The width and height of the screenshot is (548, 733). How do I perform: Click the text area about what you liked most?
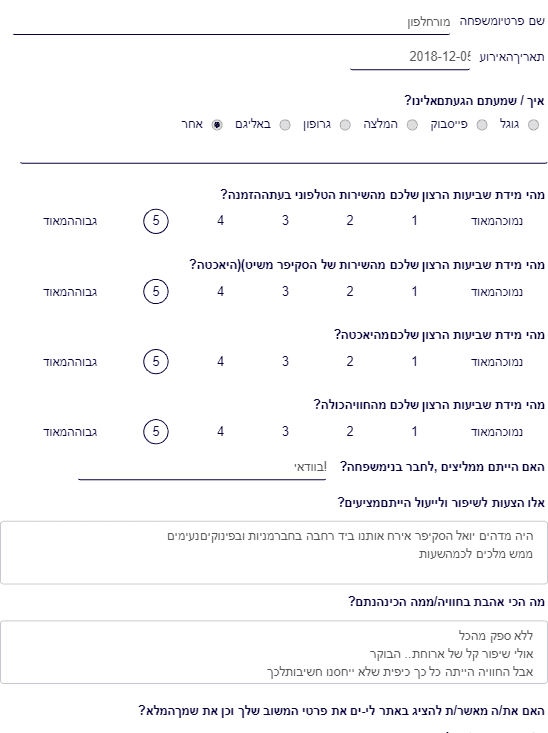coord(274,652)
